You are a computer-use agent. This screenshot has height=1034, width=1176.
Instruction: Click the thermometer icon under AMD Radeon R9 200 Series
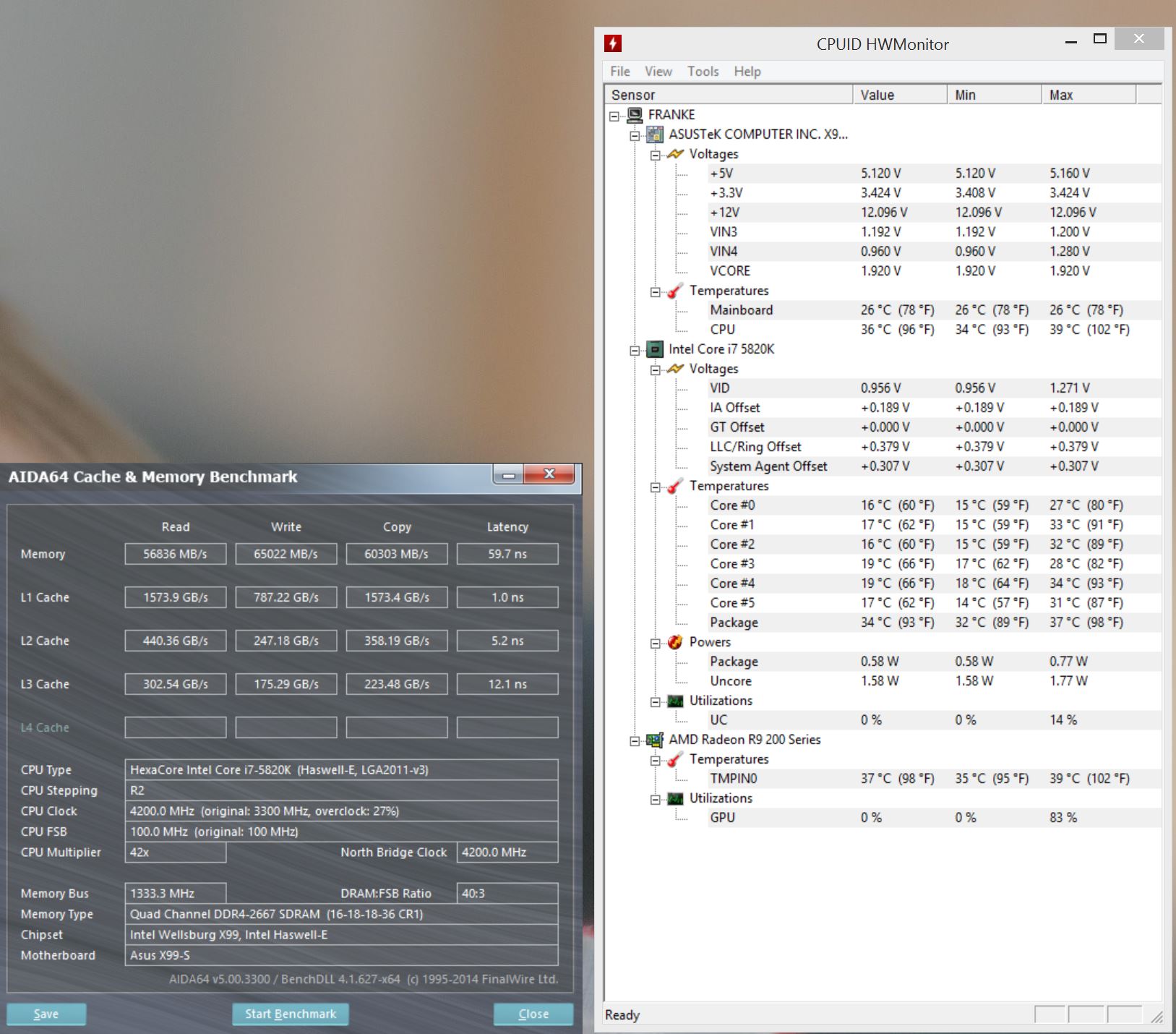tap(675, 759)
